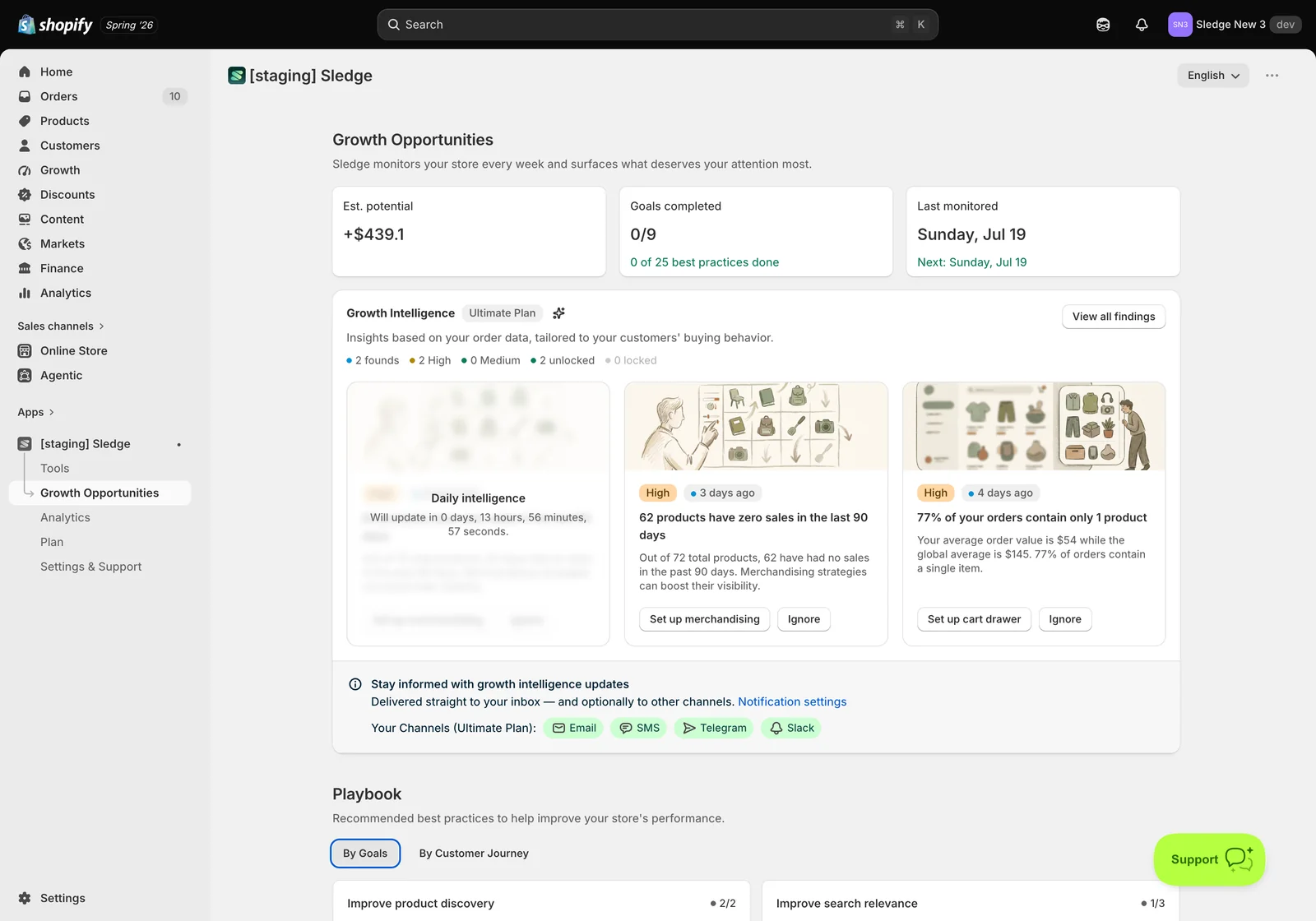Switch to the By Goals tab

(x=365, y=854)
